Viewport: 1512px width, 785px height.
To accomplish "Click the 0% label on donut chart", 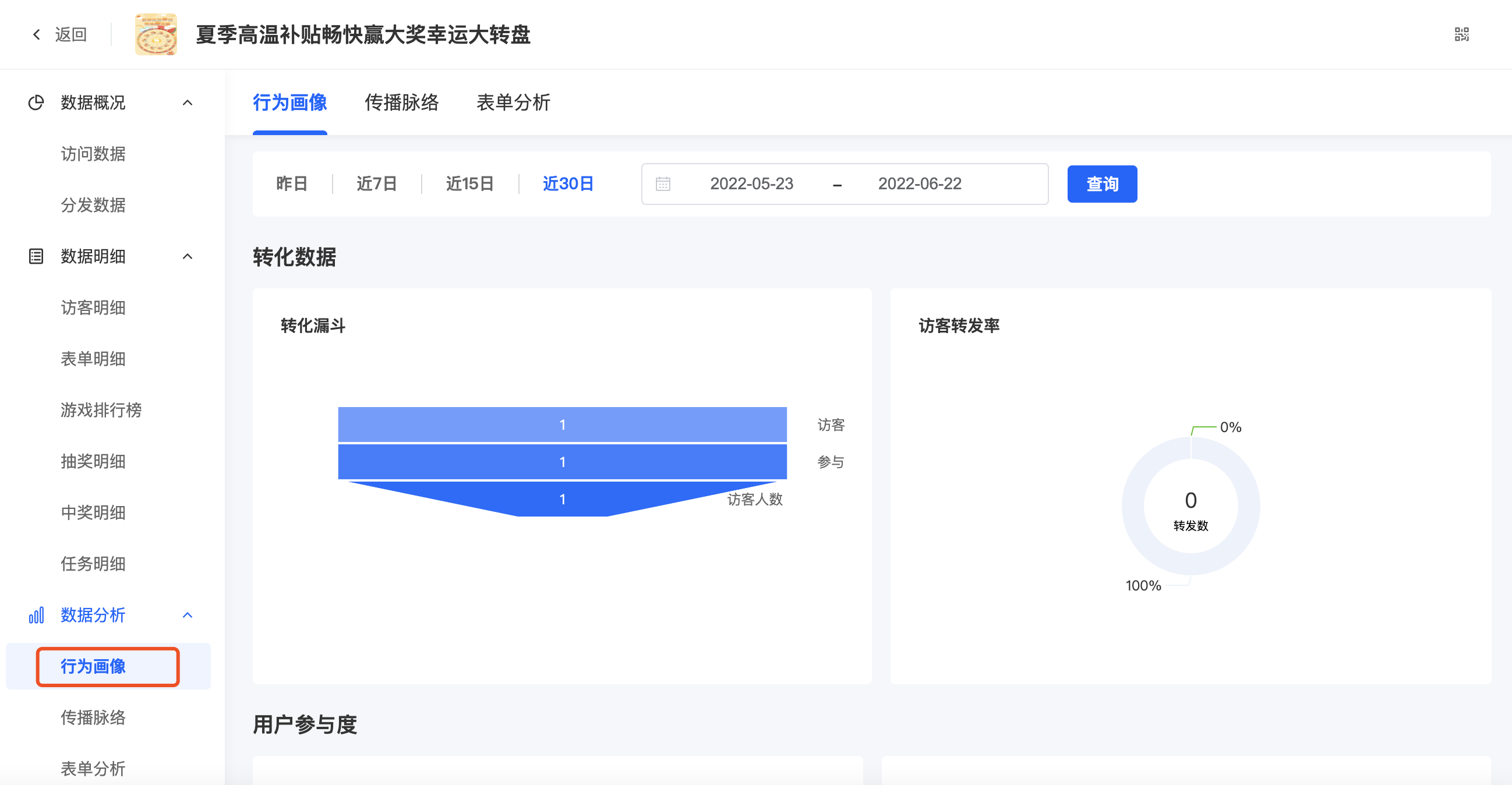I will point(1230,427).
